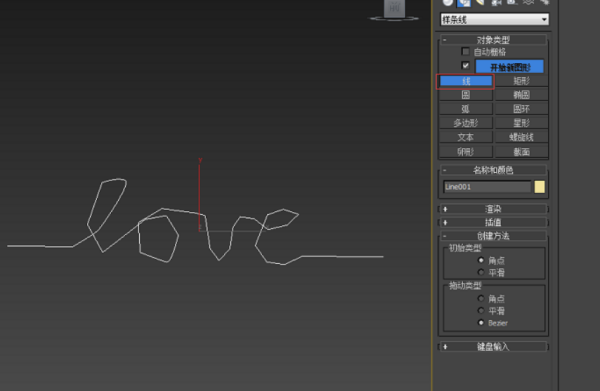The width and height of the screenshot is (600, 391).
Task: Collapse the 对象类型 rollout
Action: [x=493, y=40]
